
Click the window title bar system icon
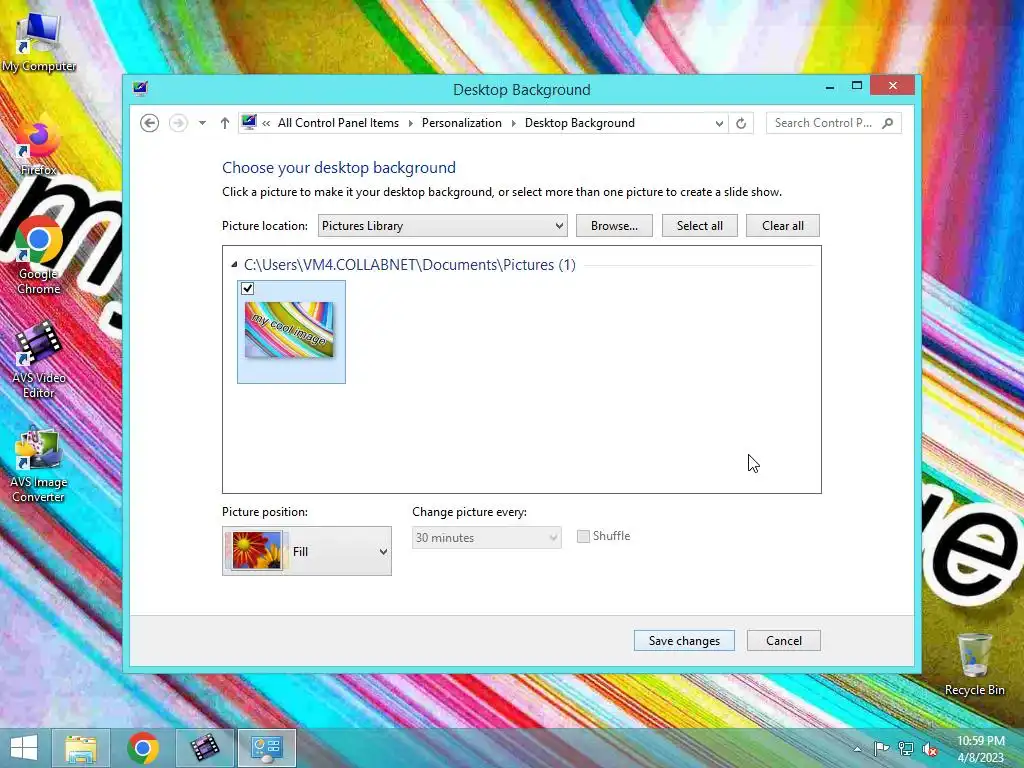pyautogui.click(x=140, y=88)
